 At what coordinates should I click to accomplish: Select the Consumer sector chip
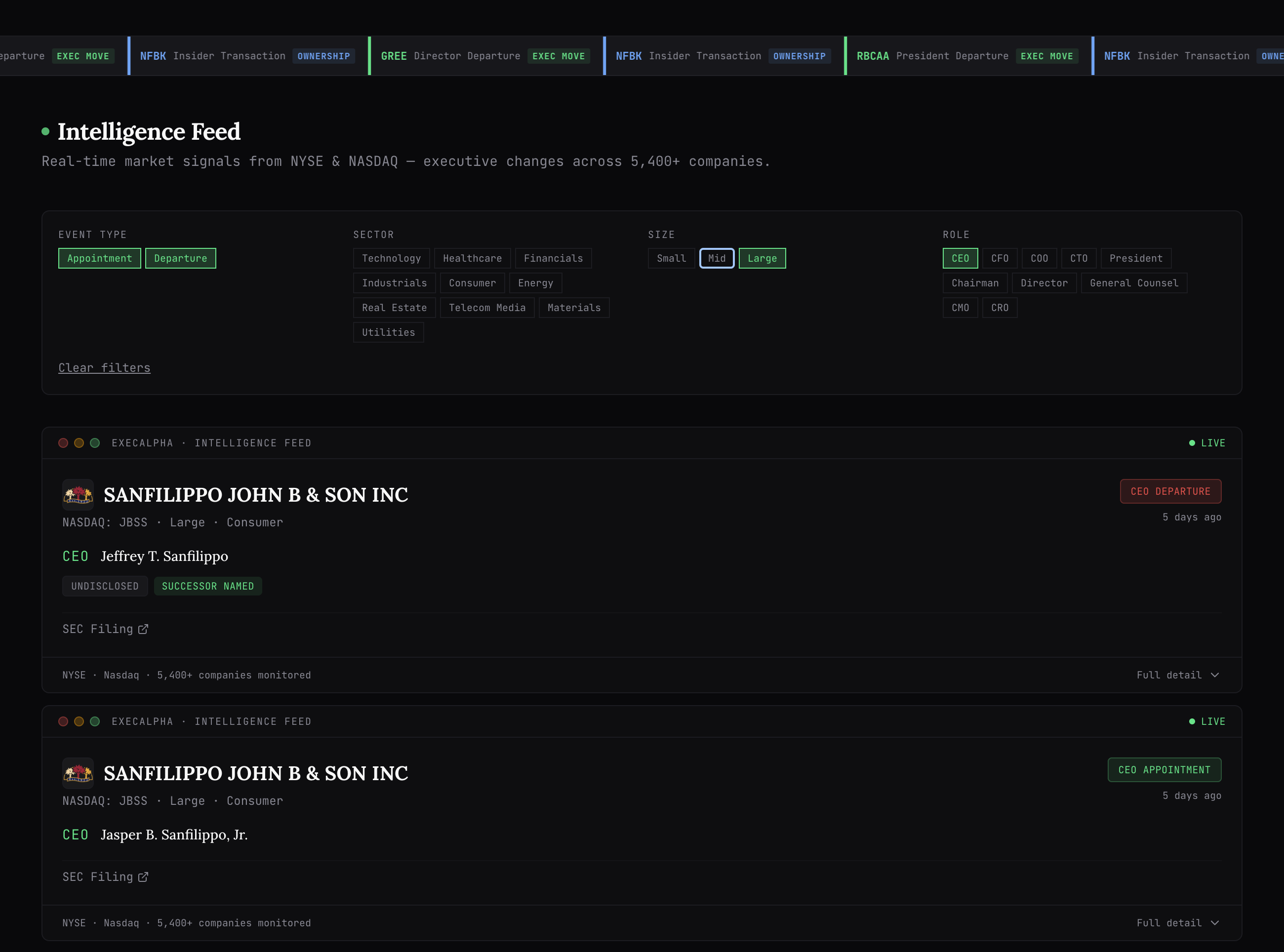pyautogui.click(x=473, y=283)
